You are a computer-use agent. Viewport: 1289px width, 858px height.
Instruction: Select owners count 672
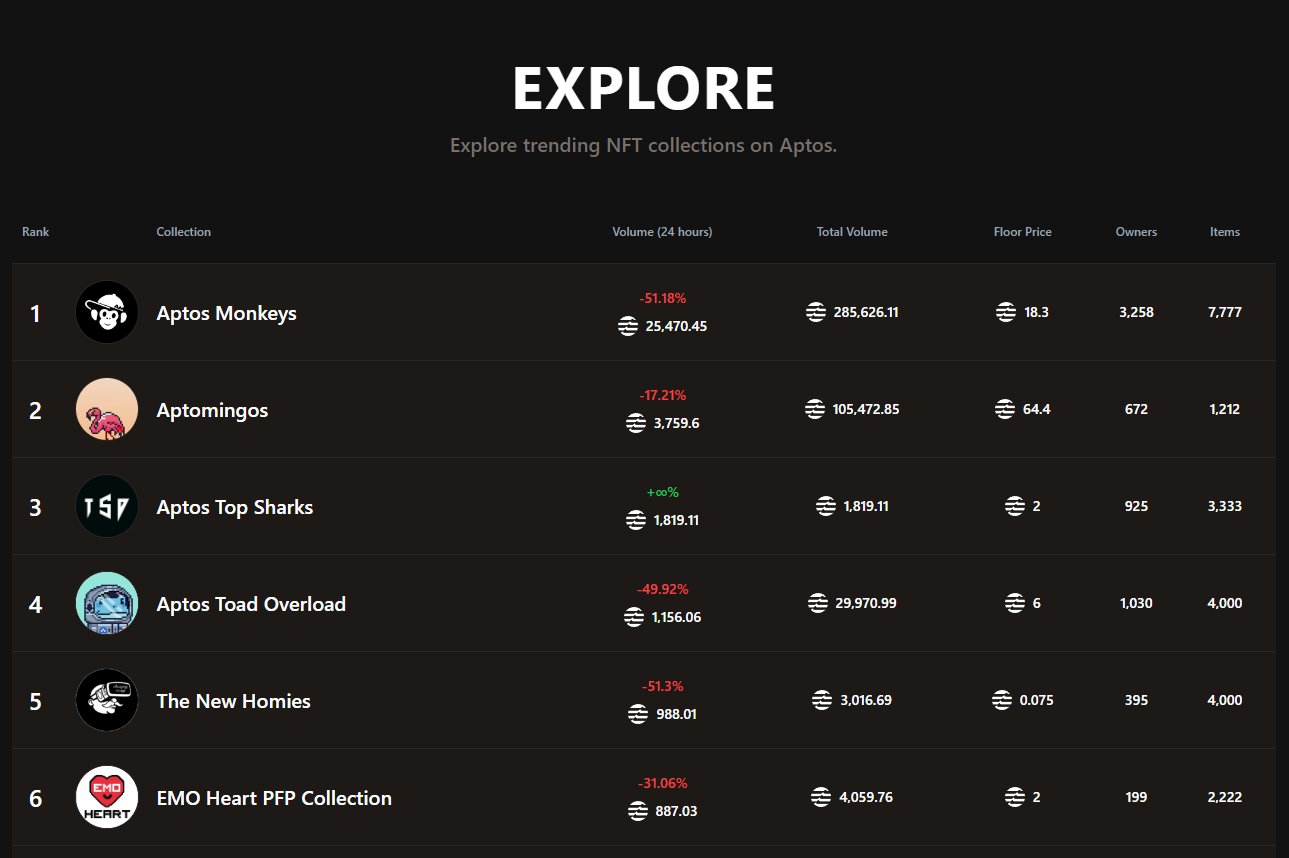[1136, 409]
